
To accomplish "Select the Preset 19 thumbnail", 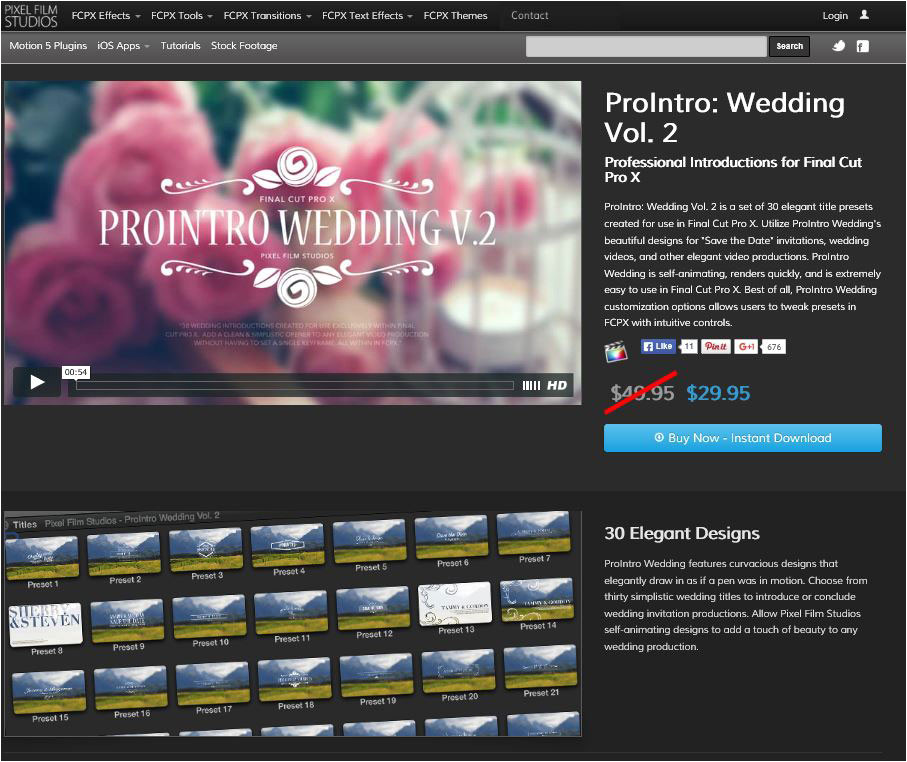I will pyautogui.click(x=377, y=675).
